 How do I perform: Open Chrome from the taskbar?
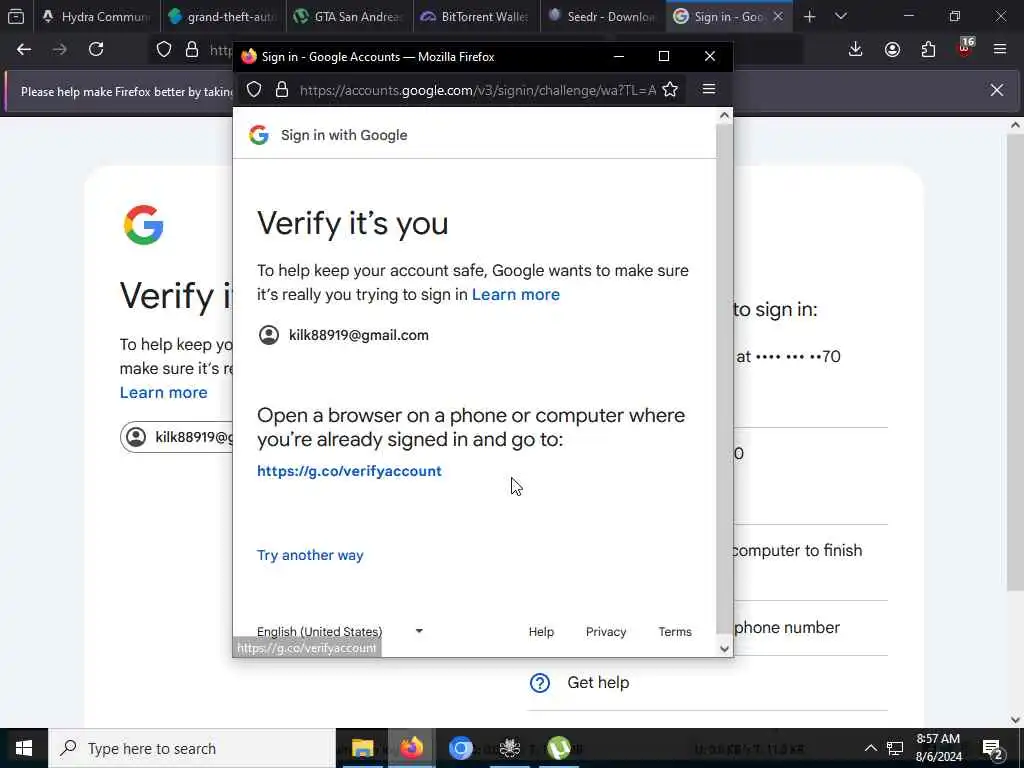pyautogui.click(x=460, y=748)
